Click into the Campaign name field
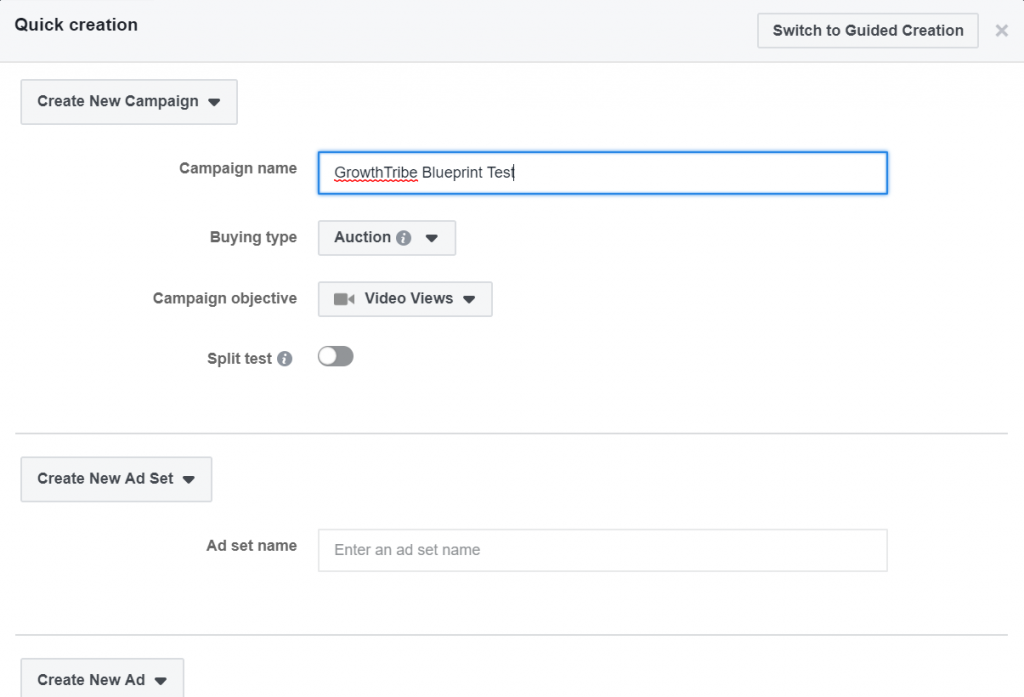 [602, 173]
